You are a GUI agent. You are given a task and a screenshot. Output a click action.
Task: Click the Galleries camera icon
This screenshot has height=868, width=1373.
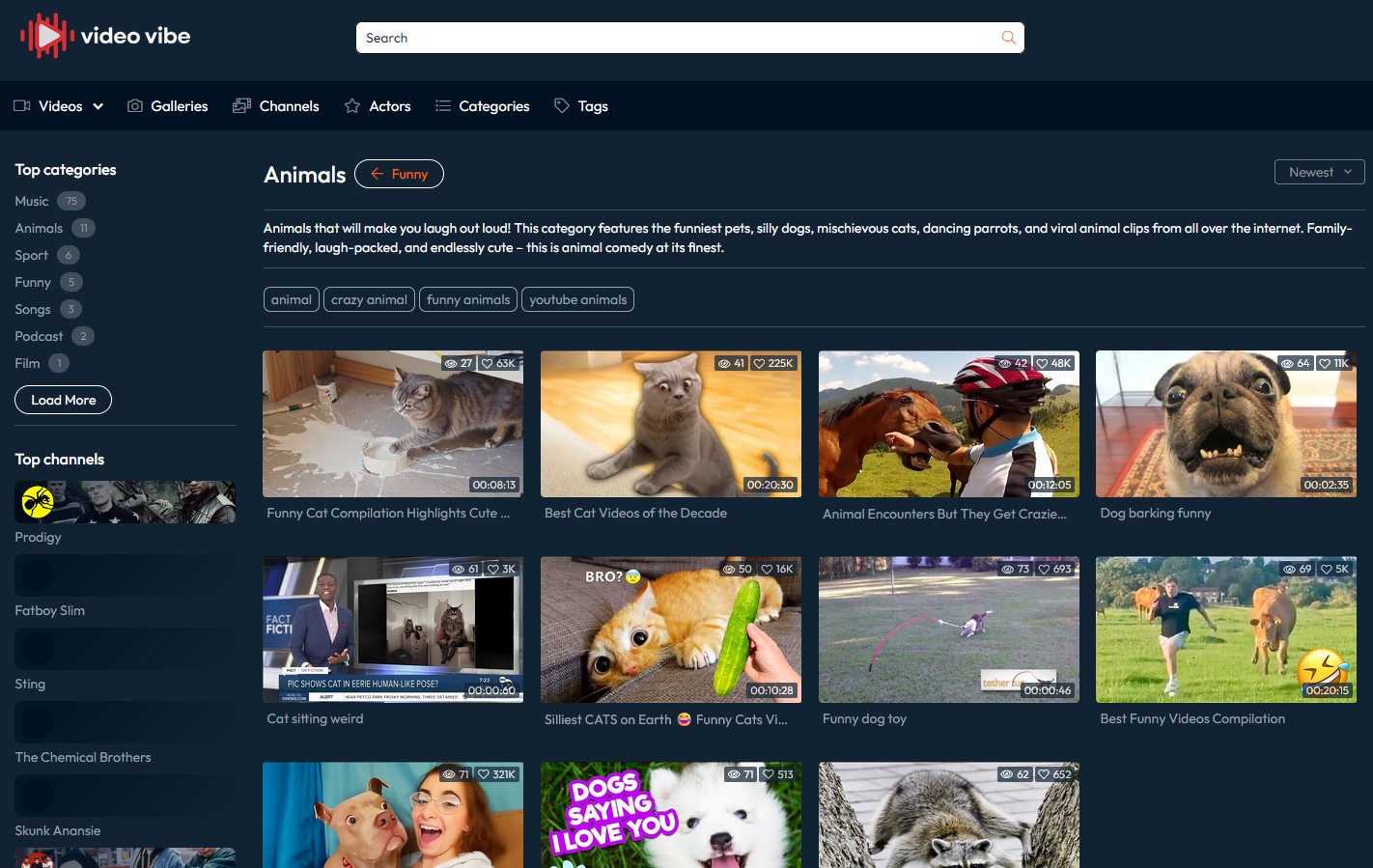pos(135,106)
